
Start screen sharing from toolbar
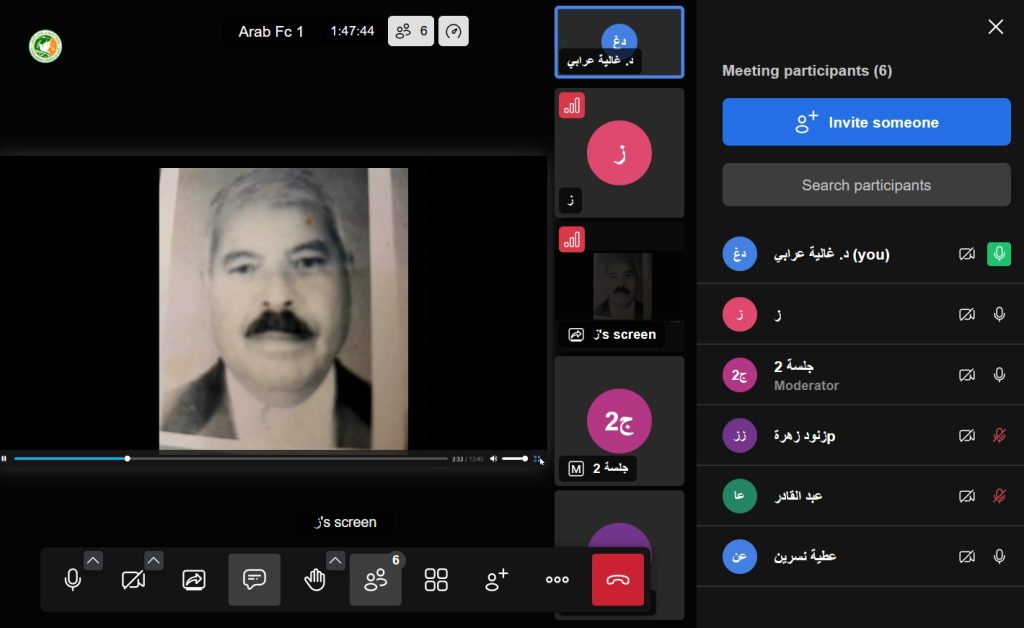[x=194, y=579]
